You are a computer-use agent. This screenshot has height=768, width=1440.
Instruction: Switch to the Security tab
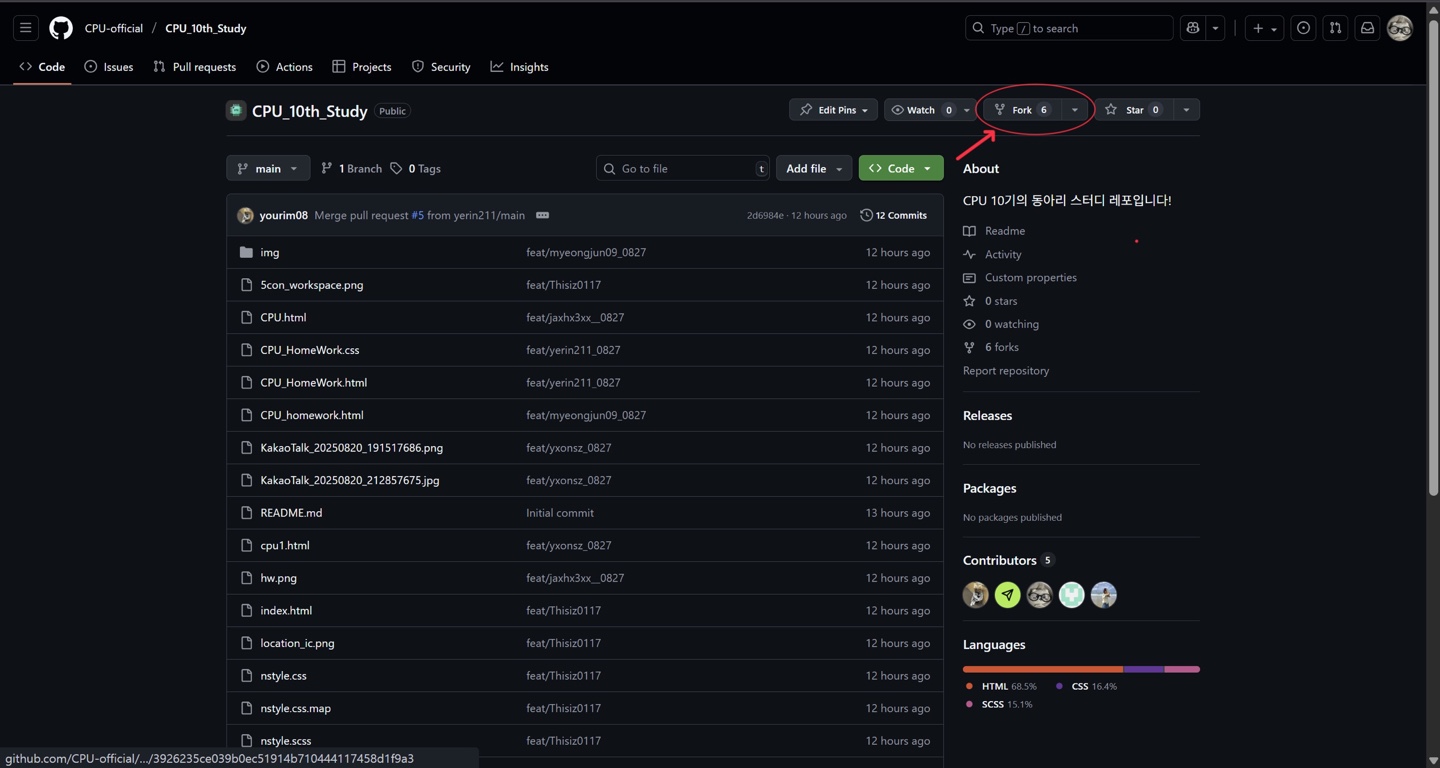click(441, 67)
